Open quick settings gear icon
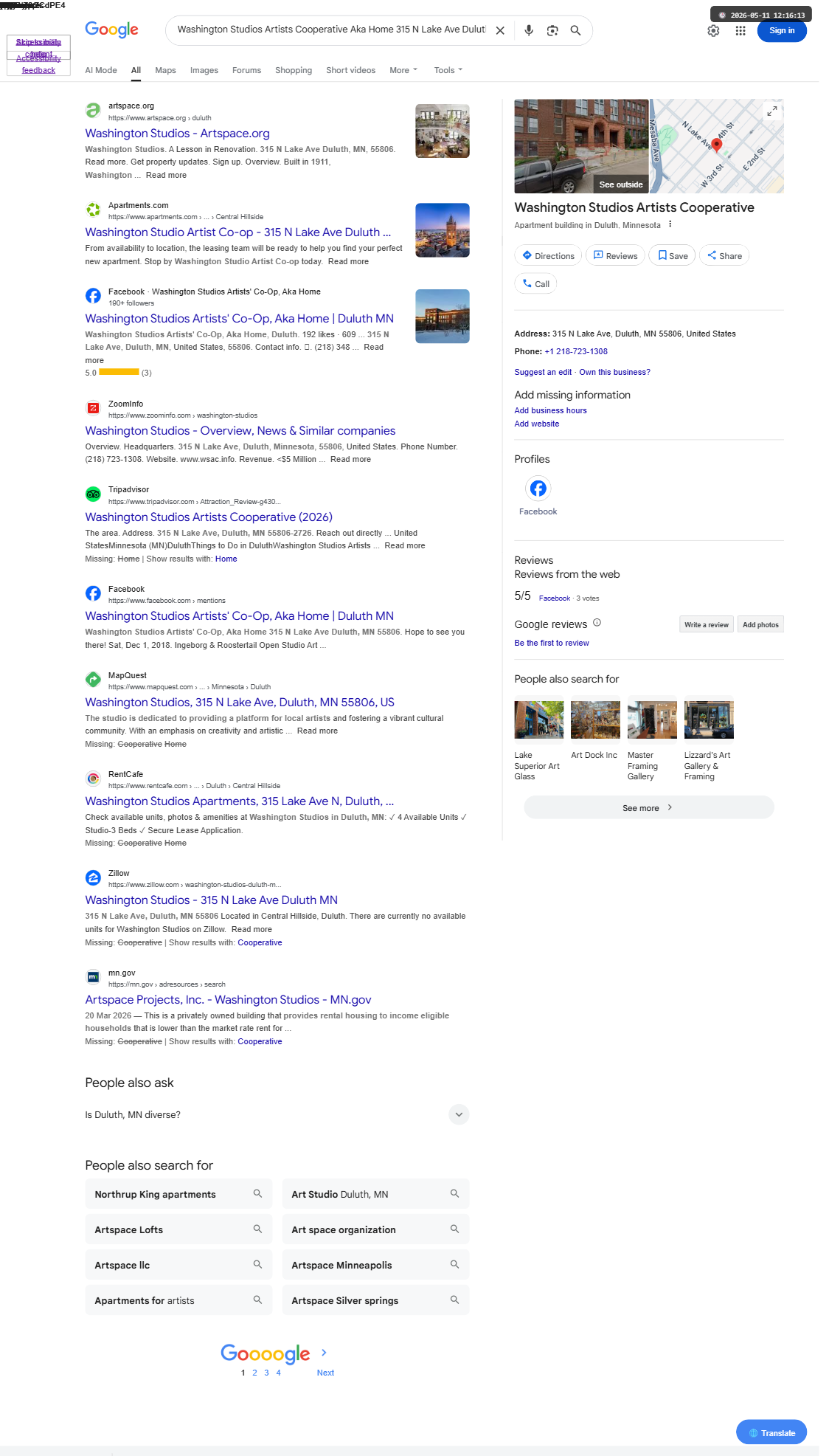The height and width of the screenshot is (1456, 829). click(713, 31)
